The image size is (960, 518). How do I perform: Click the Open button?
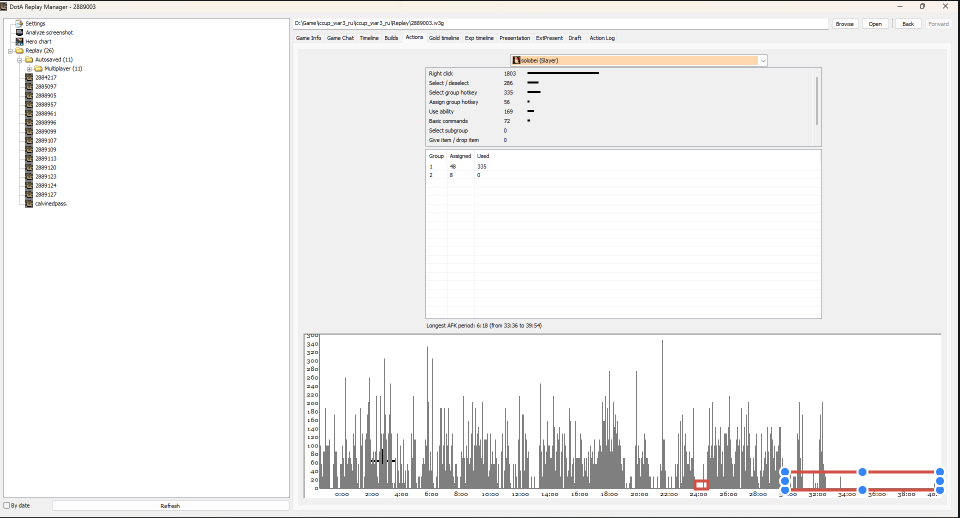point(875,24)
